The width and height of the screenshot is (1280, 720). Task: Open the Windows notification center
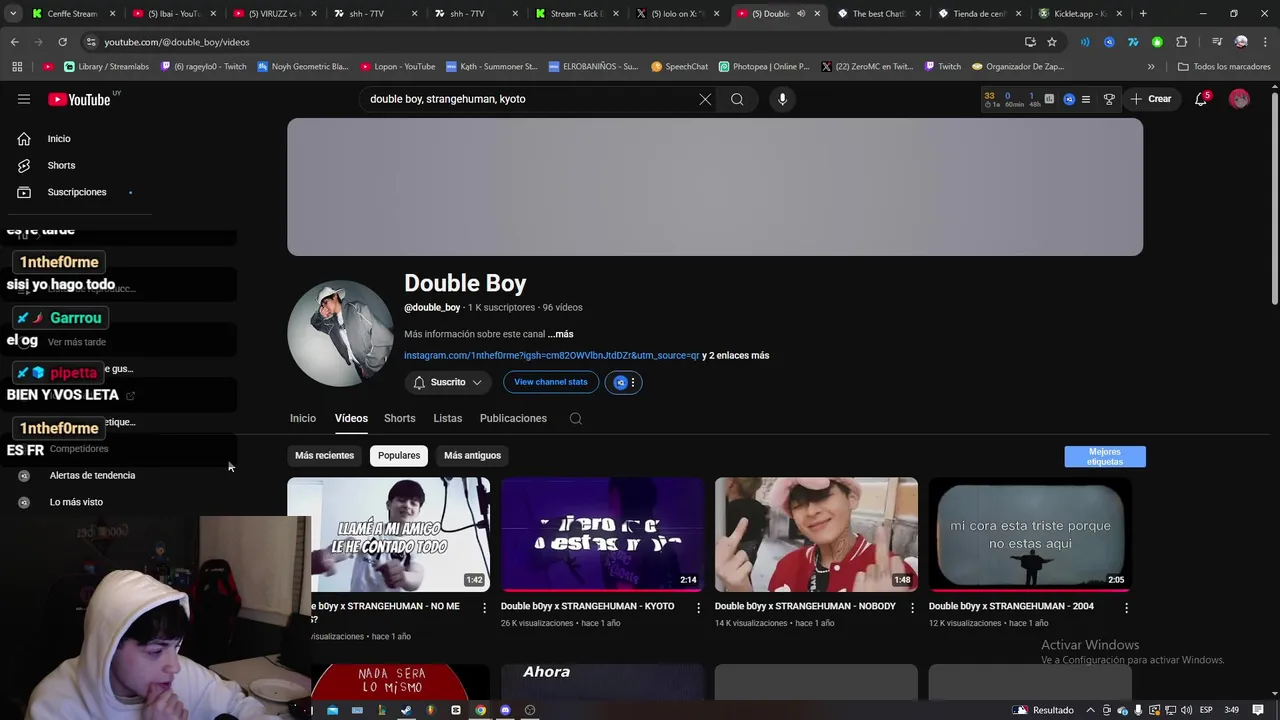coord(1258,710)
